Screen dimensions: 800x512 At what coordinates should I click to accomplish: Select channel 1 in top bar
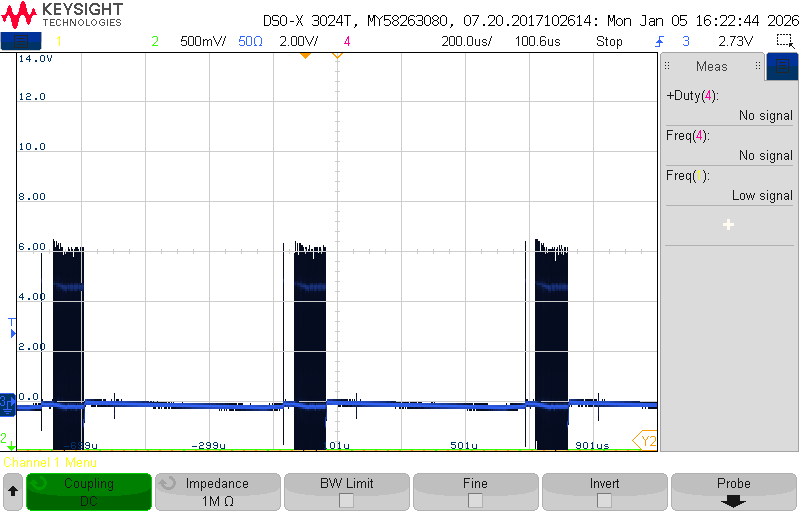tap(59, 41)
